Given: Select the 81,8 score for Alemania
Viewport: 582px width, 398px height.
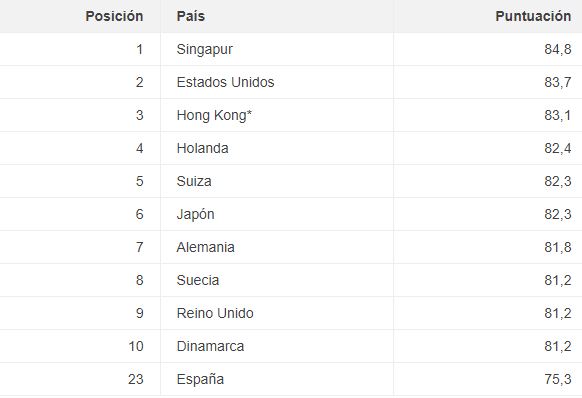Looking at the screenshot, I should (558, 247).
